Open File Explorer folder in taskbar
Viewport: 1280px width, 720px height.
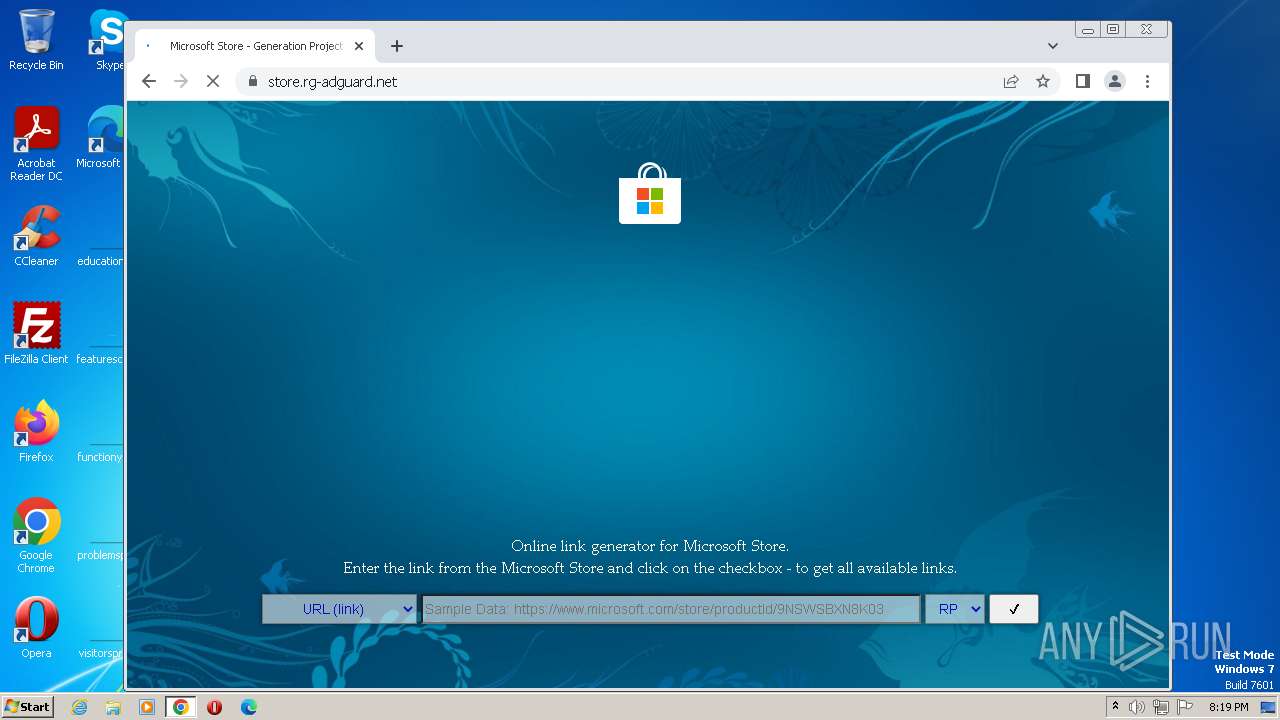click(x=113, y=707)
